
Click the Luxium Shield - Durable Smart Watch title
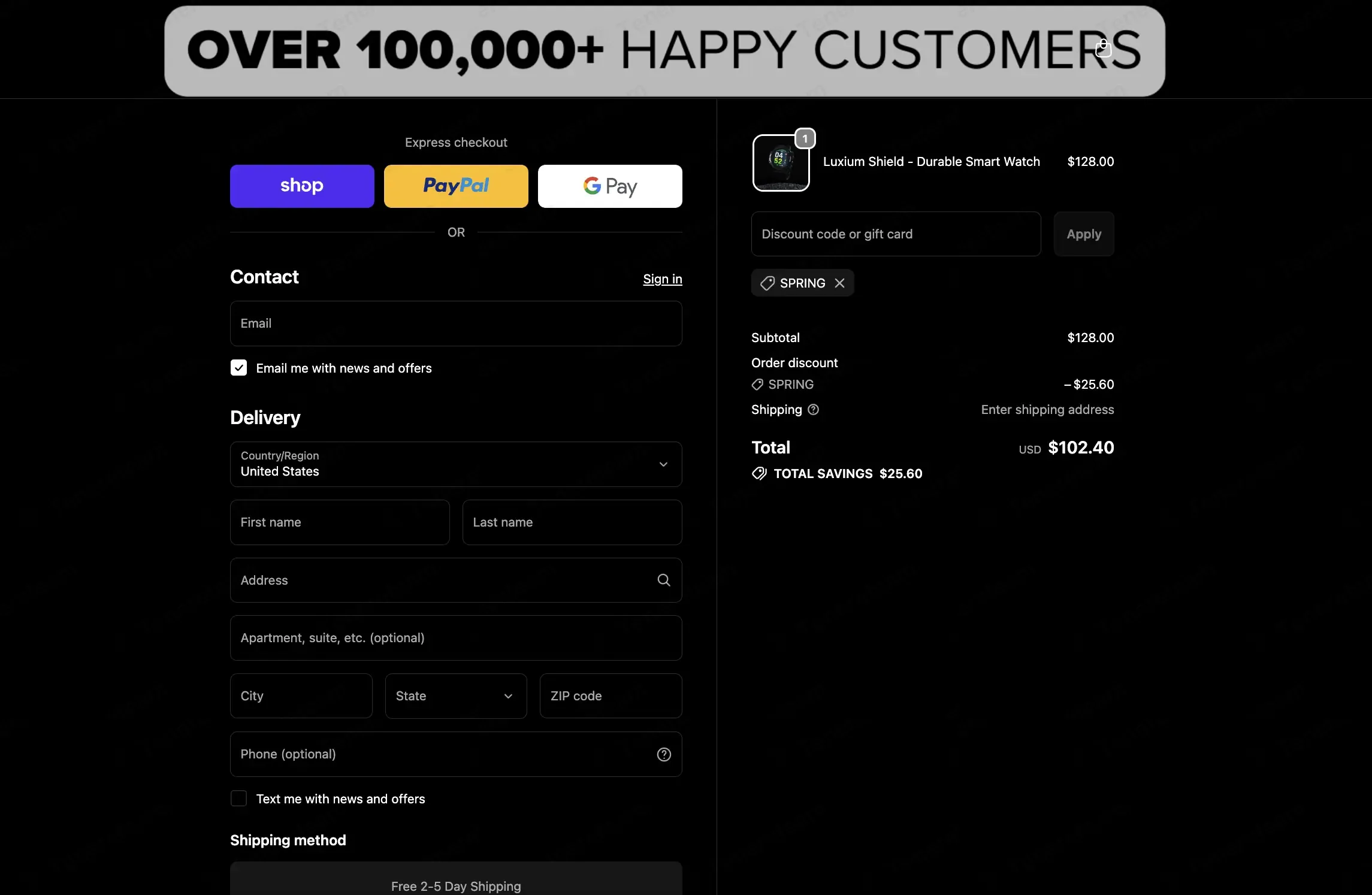click(x=931, y=162)
